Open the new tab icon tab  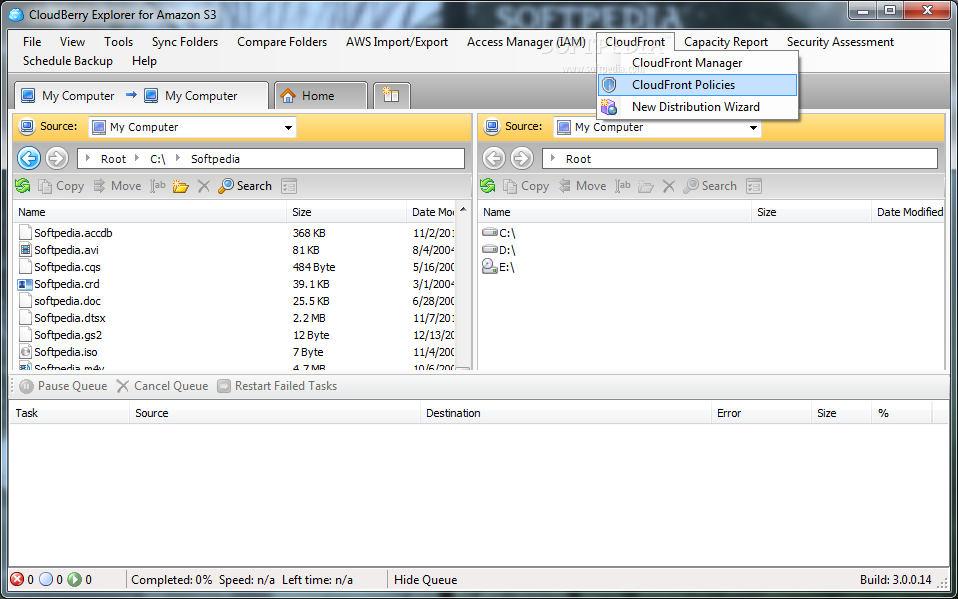pos(391,95)
